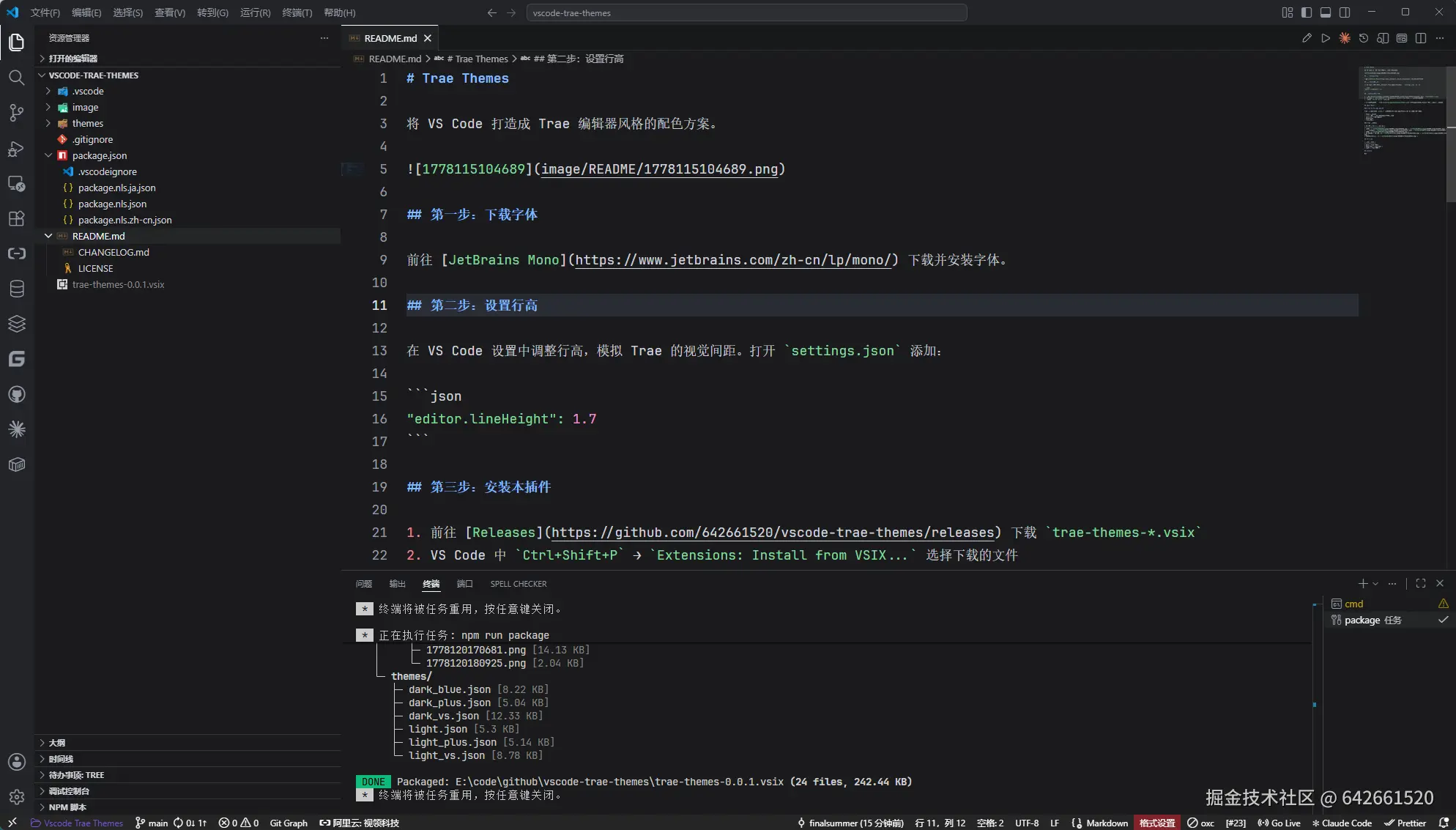1456x830 pixels.
Task: Click the run triangle icon in editor toolbar
Action: (x=1326, y=38)
